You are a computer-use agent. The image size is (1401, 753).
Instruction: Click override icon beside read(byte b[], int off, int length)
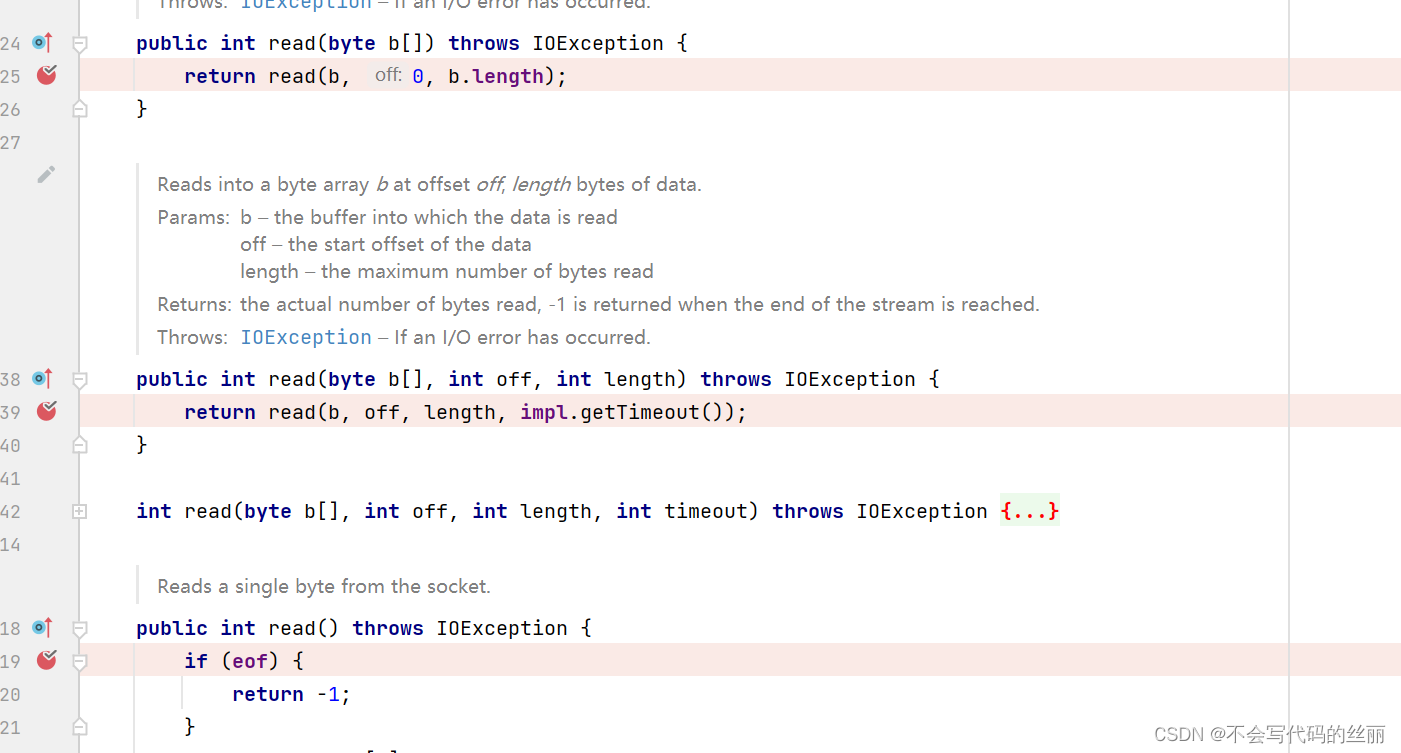point(42,379)
